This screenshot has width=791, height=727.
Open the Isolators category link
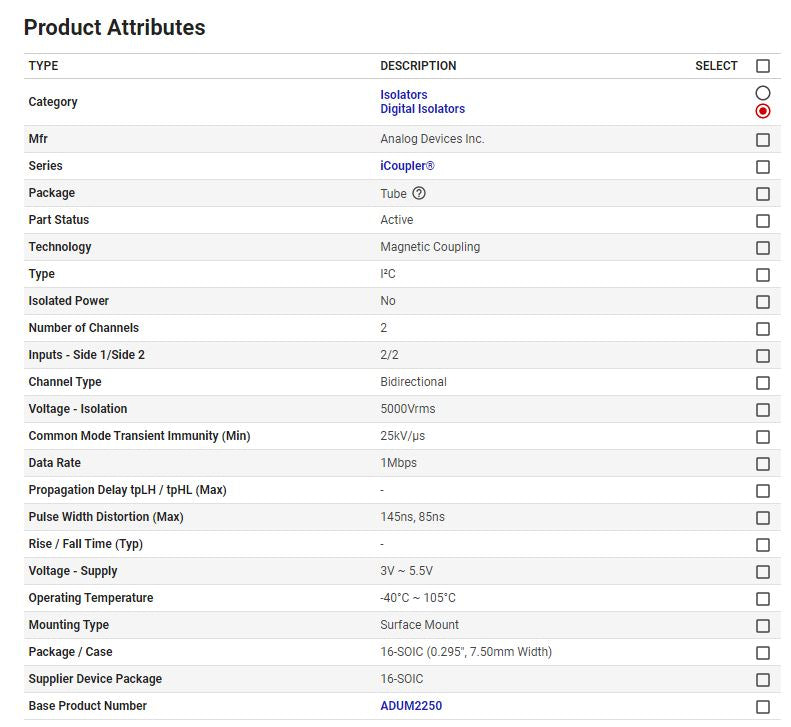pyautogui.click(x=403, y=95)
